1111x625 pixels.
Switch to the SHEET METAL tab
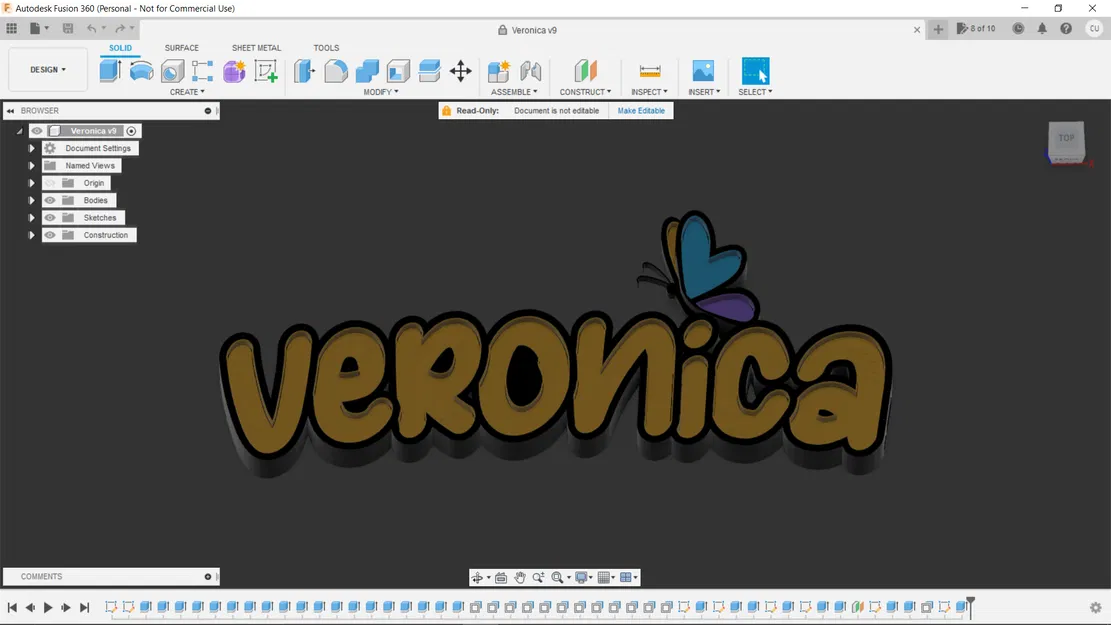pos(256,48)
